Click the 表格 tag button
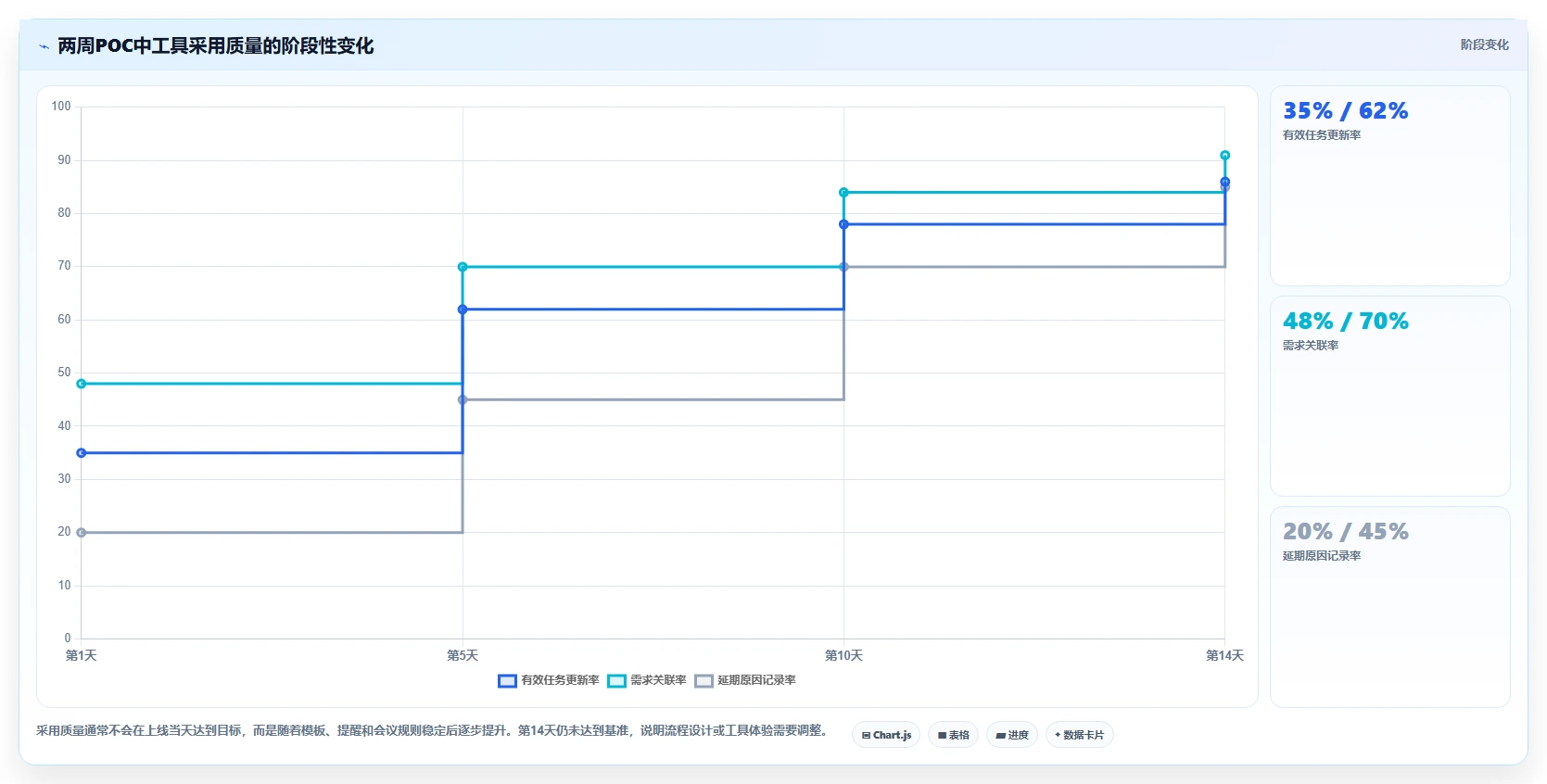Screen dimensions: 1547x784 pos(953,735)
